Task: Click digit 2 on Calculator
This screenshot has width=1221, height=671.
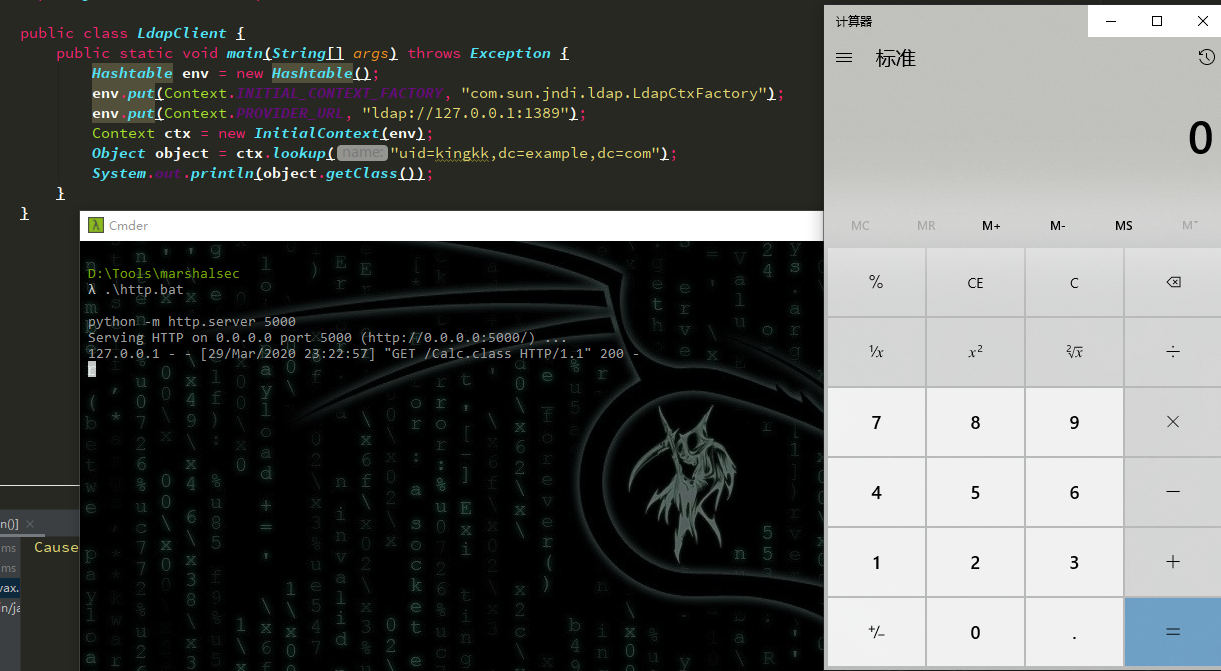Action: (x=975, y=562)
